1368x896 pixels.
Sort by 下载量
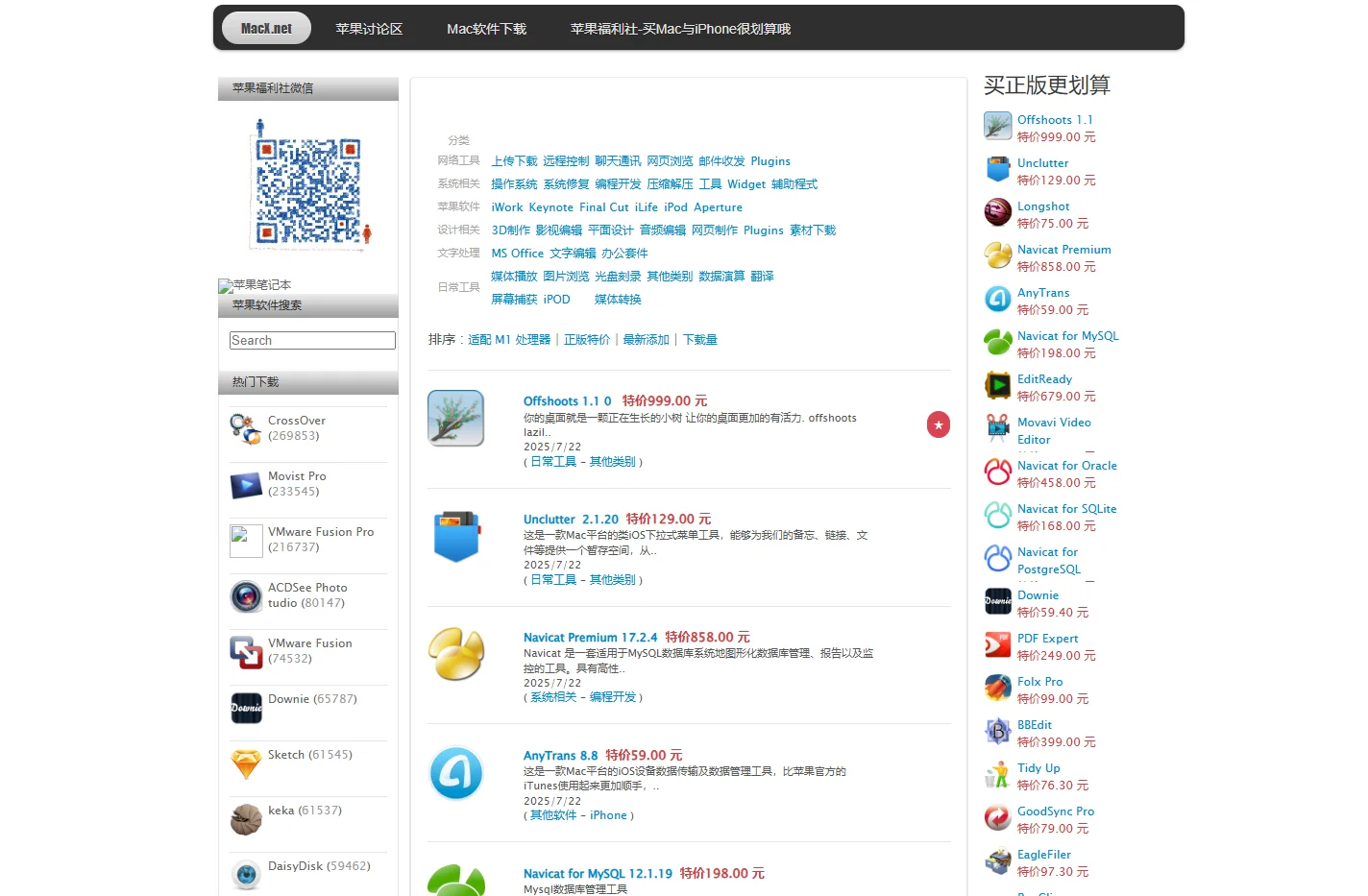click(700, 340)
